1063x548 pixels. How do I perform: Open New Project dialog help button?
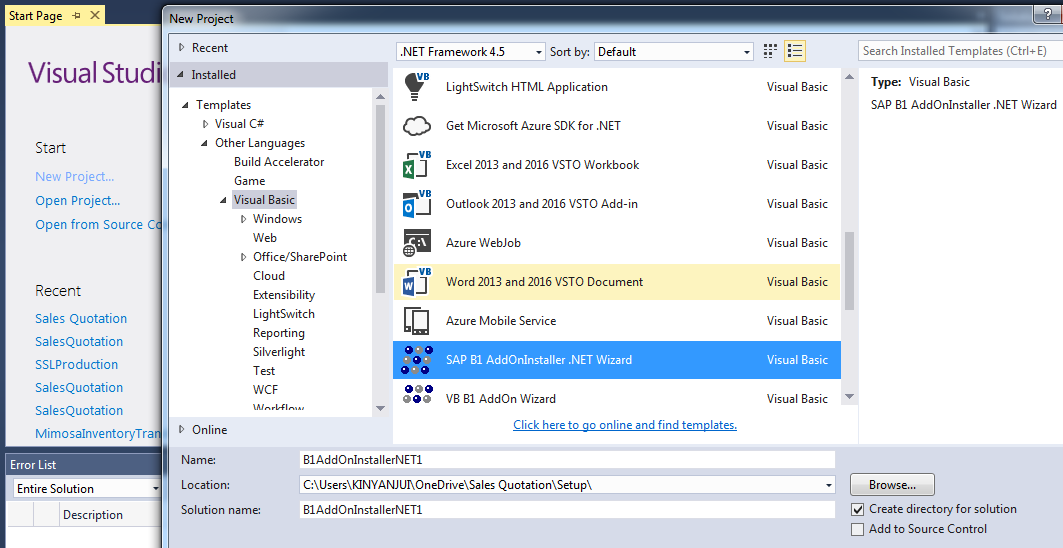tap(1047, 14)
